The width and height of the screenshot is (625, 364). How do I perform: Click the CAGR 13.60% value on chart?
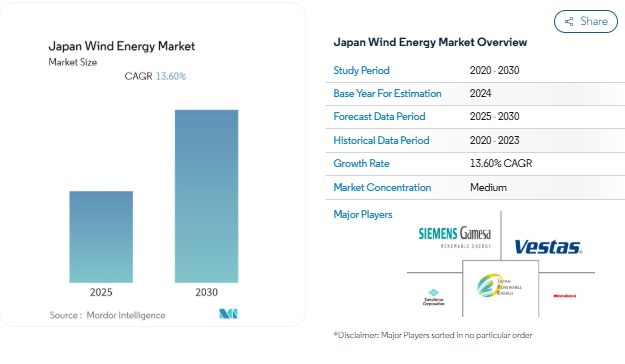[155, 76]
